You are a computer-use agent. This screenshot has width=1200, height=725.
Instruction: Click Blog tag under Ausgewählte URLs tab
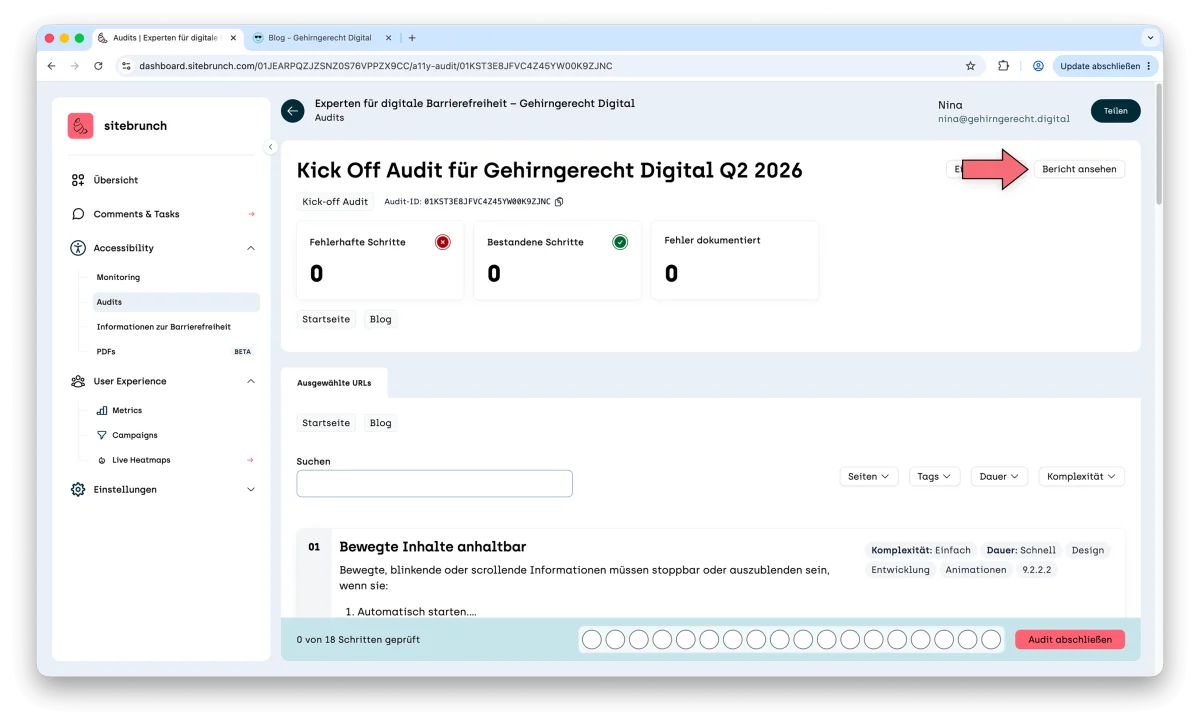(381, 423)
